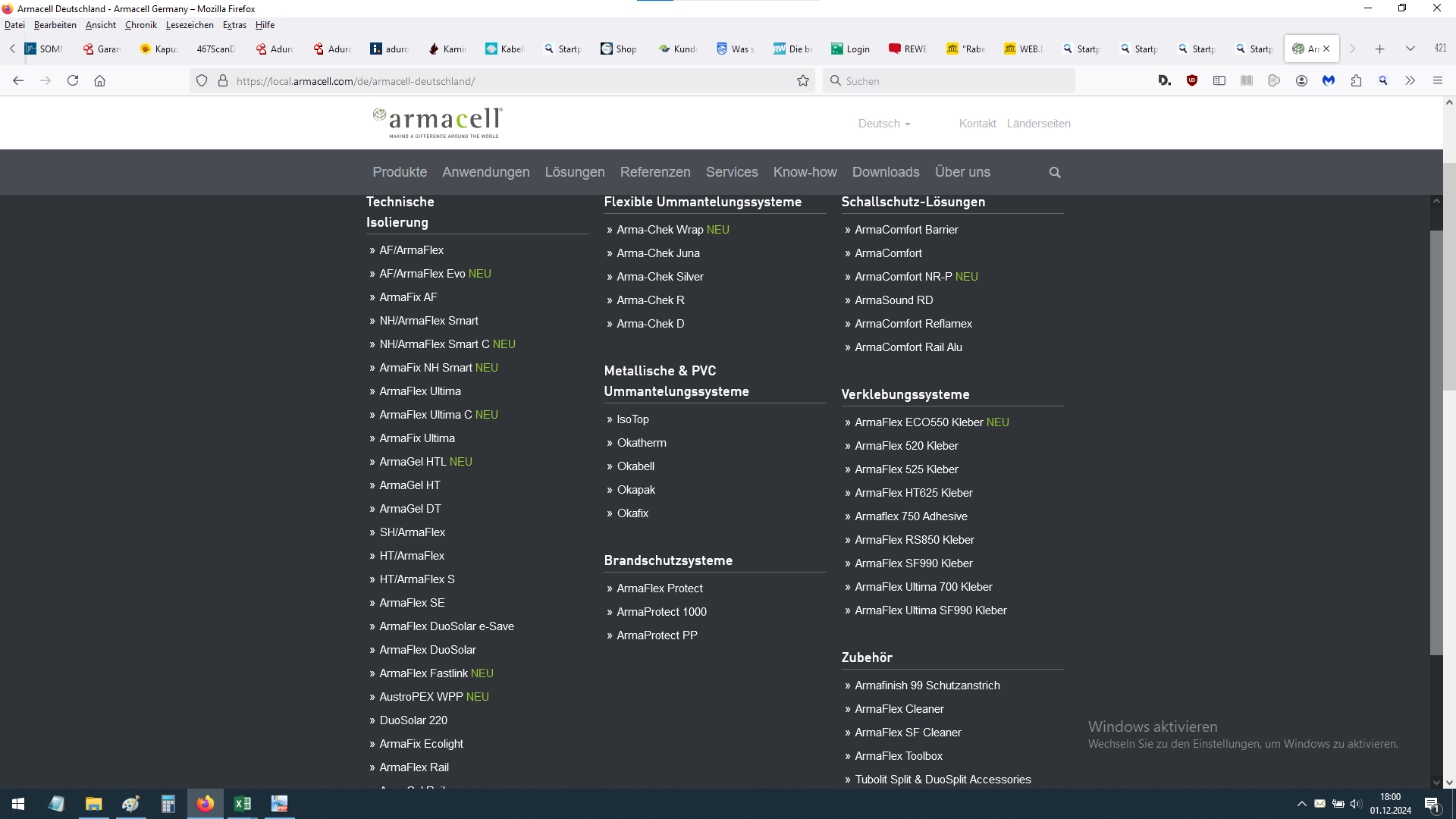The height and width of the screenshot is (819, 1456).
Task: Open the Malwarebytes extension icon
Action: tap(1329, 80)
